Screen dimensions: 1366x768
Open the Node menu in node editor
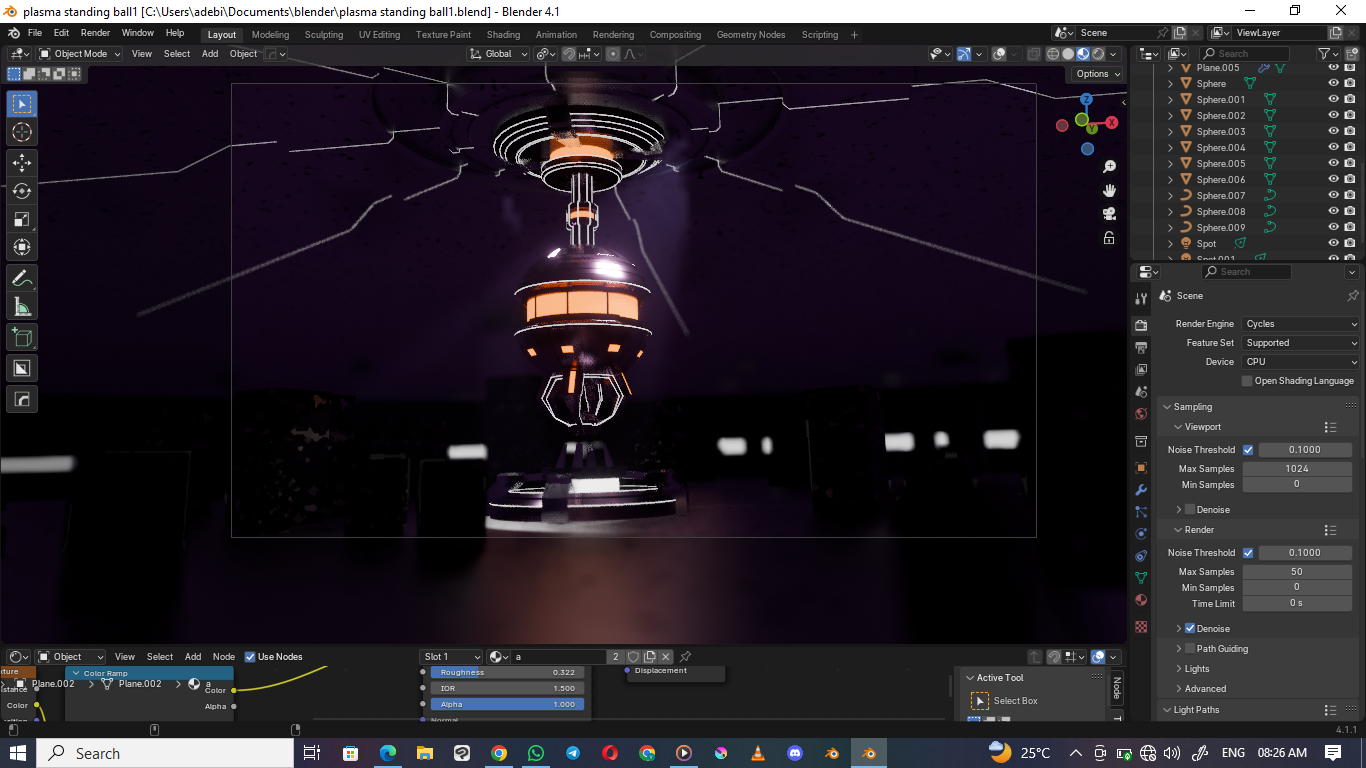click(x=224, y=657)
